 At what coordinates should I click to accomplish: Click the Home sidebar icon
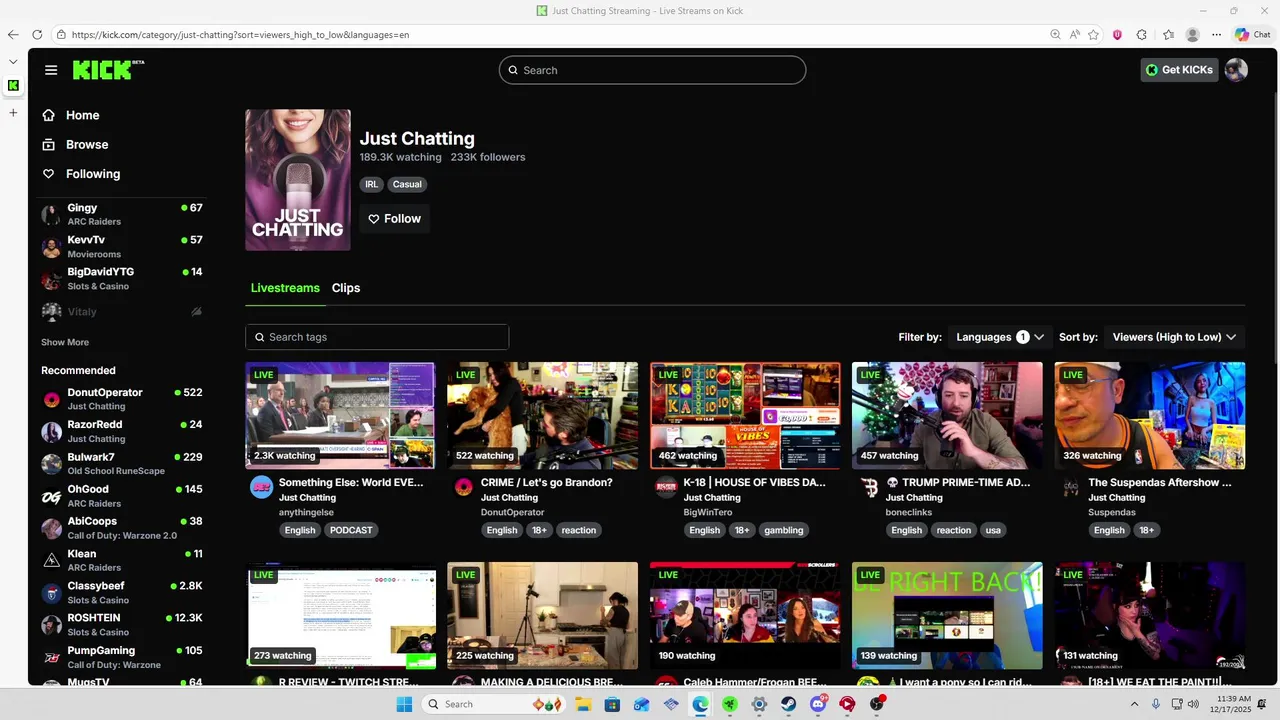pos(48,115)
